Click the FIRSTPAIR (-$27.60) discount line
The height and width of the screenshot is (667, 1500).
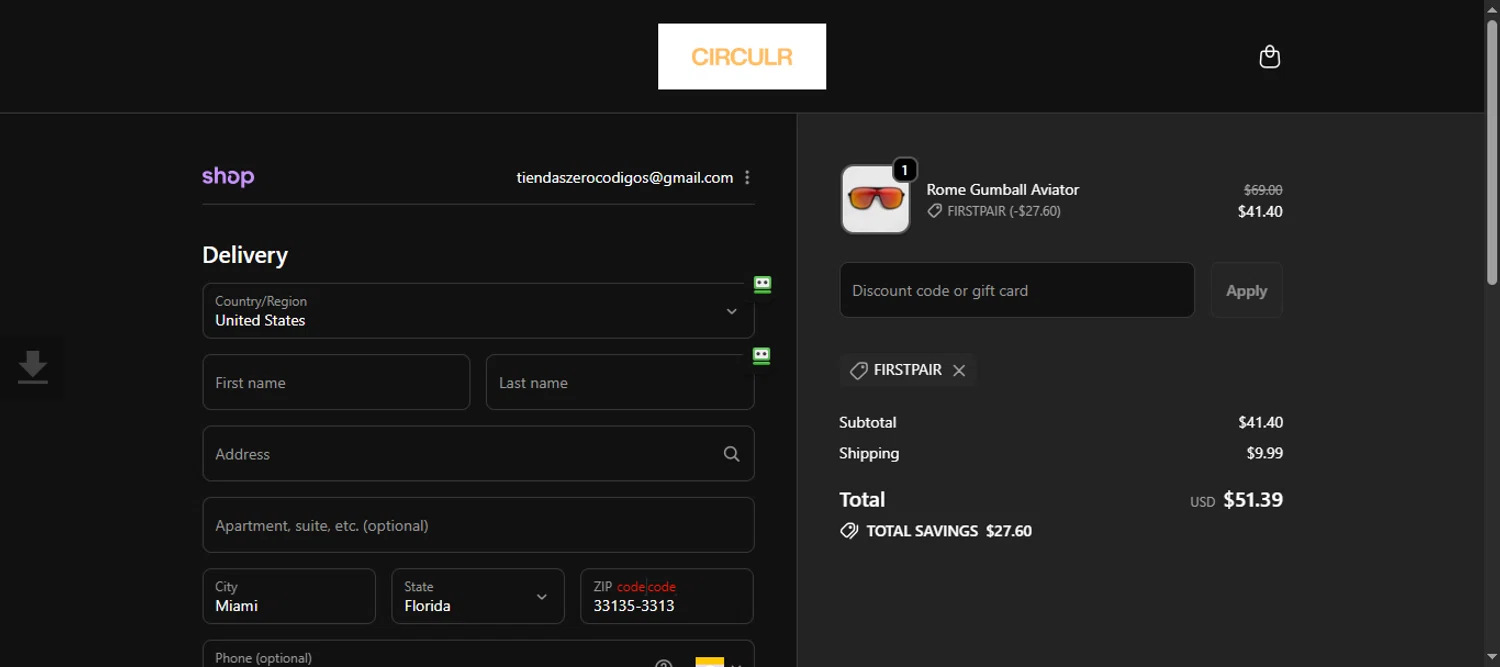click(994, 211)
